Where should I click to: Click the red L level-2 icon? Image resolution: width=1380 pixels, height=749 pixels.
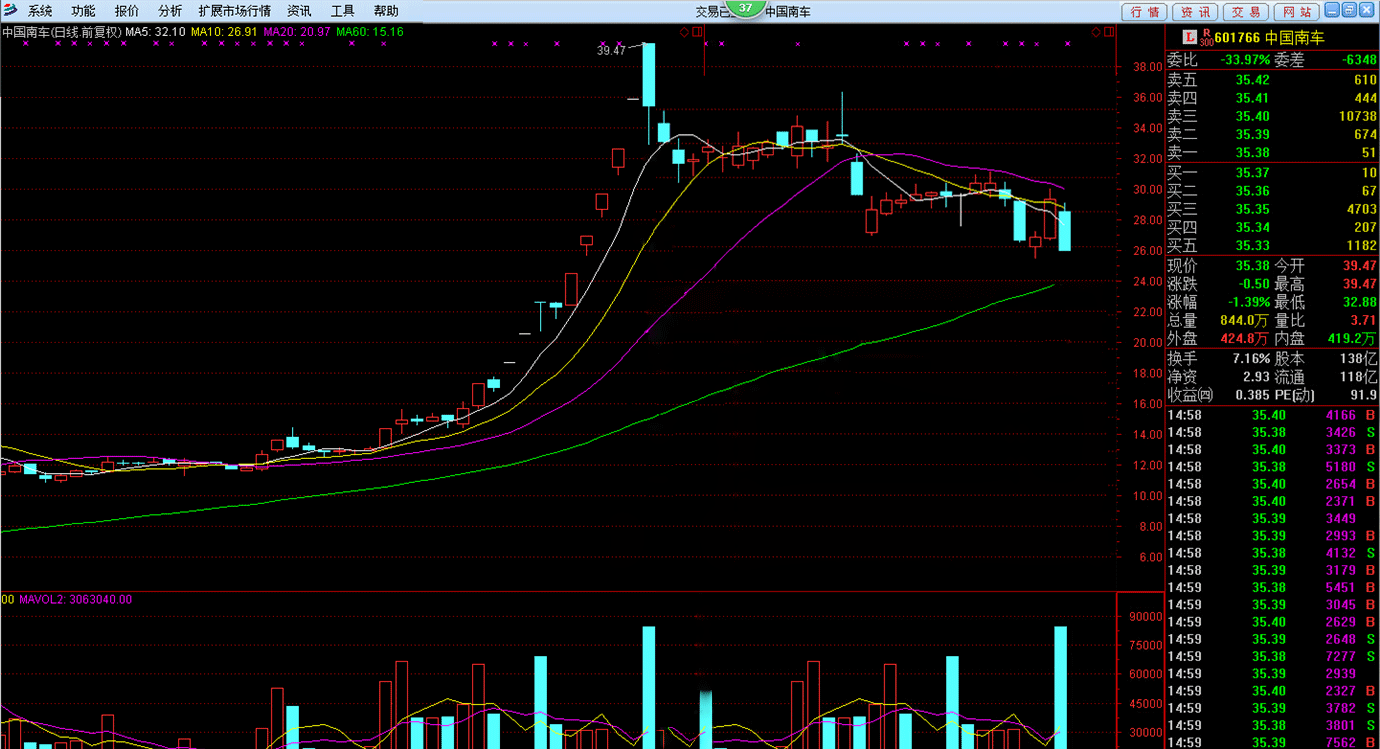point(1191,37)
